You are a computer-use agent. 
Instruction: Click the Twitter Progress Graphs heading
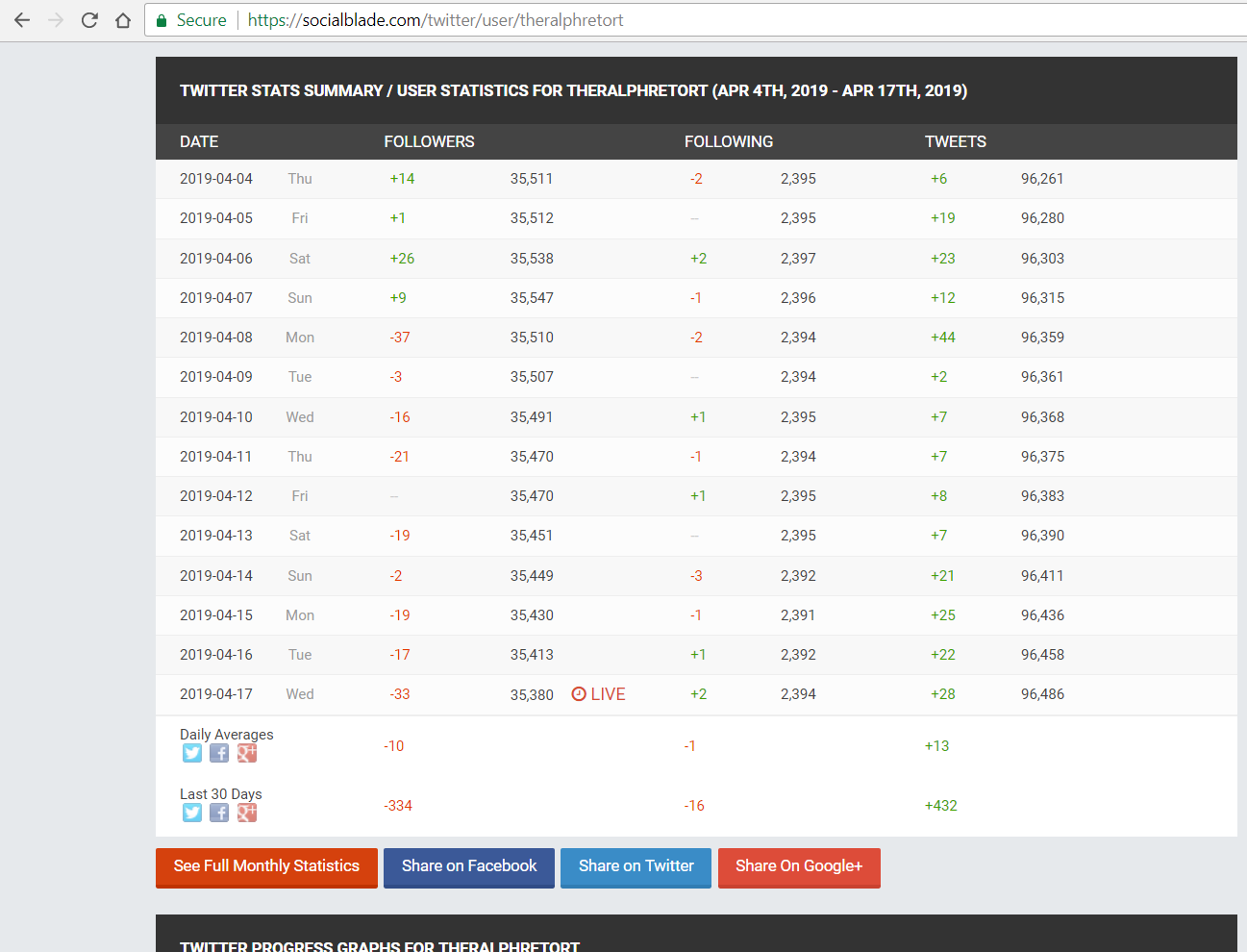(x=380, y=946)
